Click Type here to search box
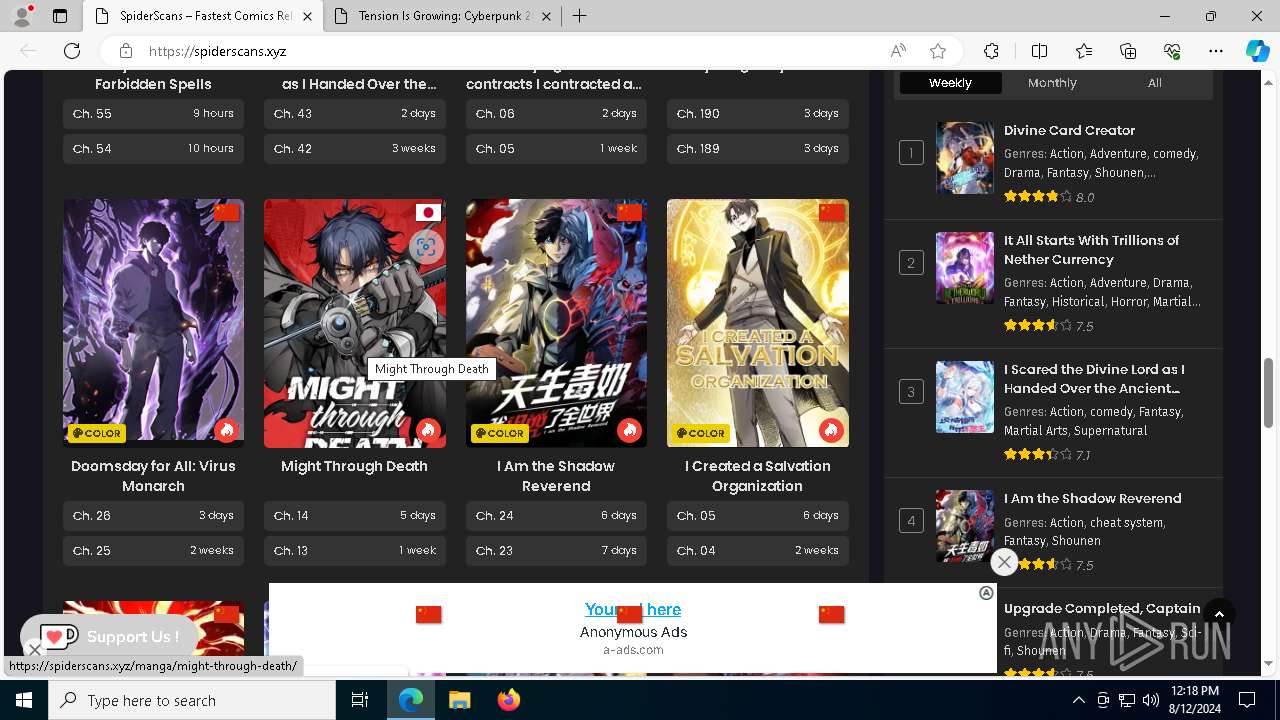Screen dimensions: 1280x720 tap(192, 700)
